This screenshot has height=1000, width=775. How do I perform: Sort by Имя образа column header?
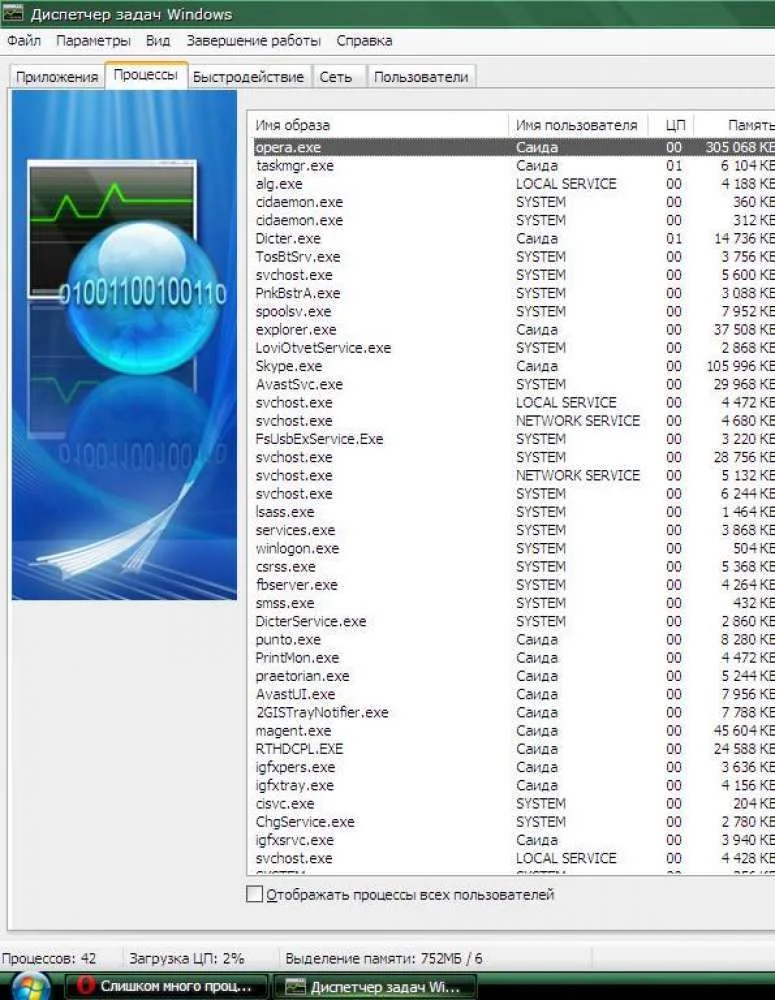(x=378, y=125)
